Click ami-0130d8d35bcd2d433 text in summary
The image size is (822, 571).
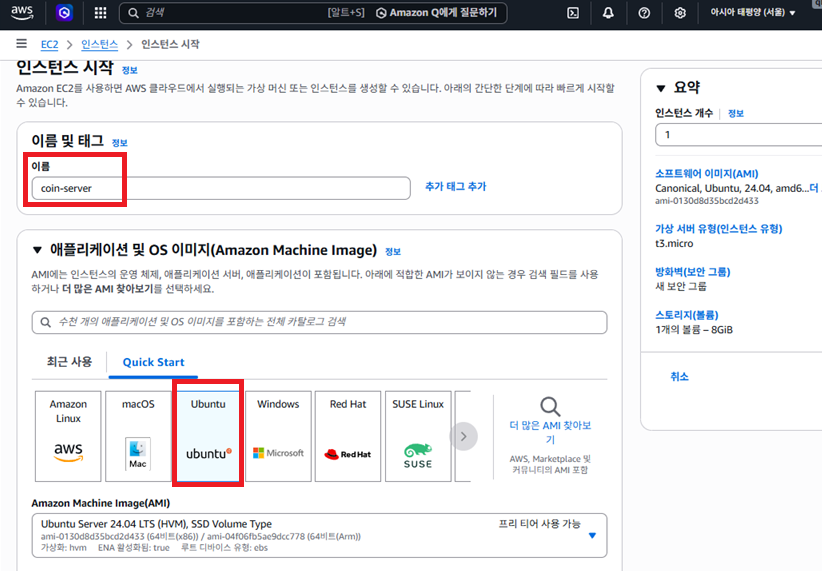click(707, 201)
